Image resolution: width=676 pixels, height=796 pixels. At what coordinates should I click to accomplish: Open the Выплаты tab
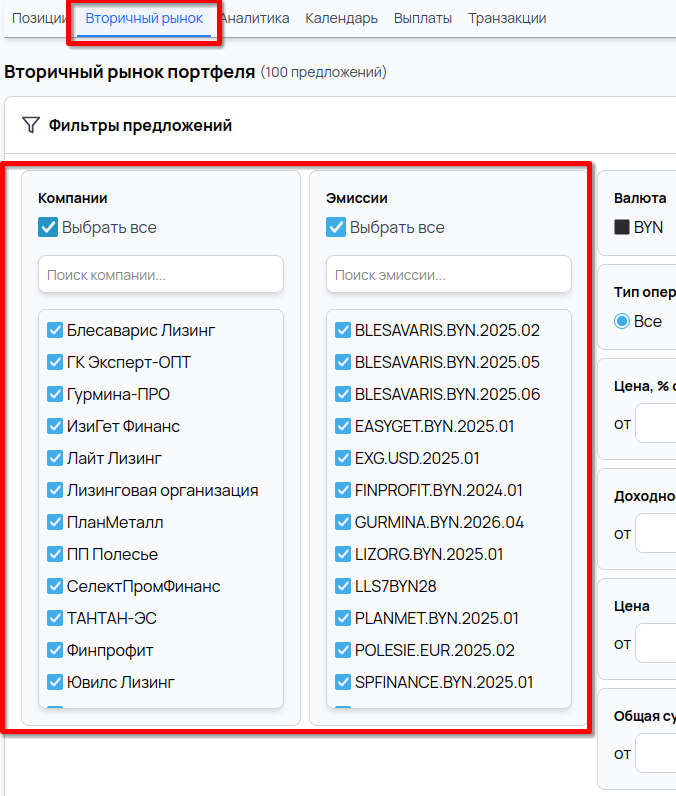[x=422, y=18]
